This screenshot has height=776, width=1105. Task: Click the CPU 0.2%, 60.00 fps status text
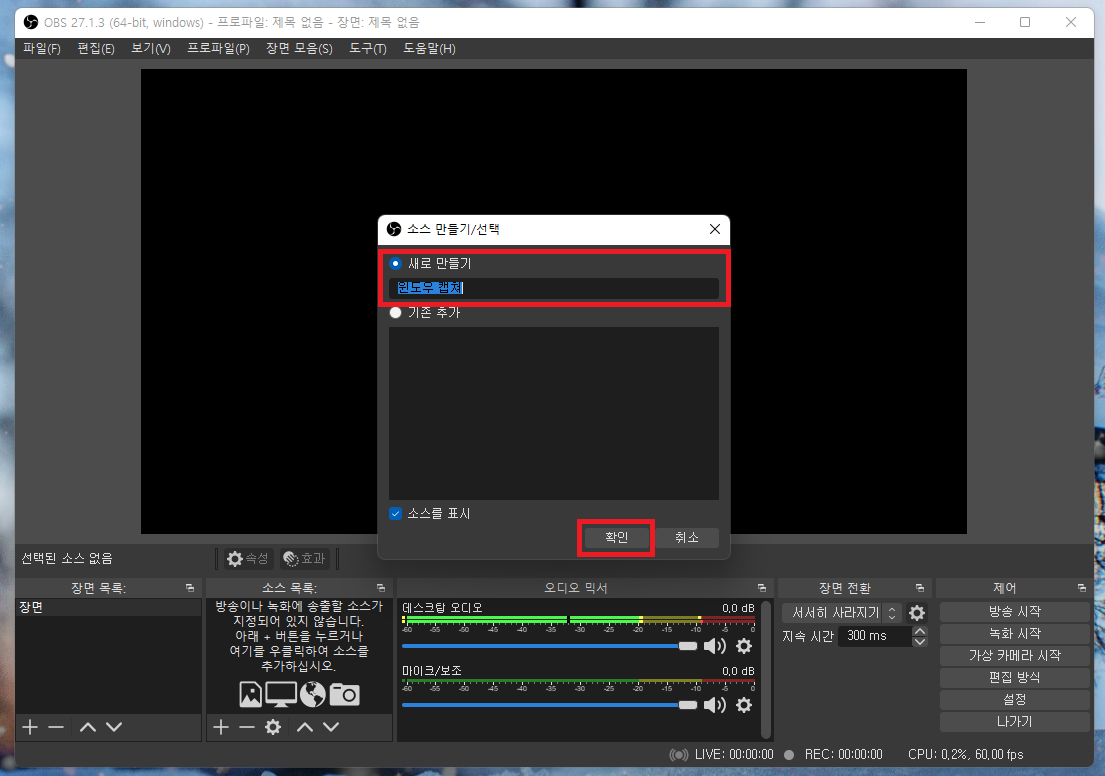(x=965, y=755)
